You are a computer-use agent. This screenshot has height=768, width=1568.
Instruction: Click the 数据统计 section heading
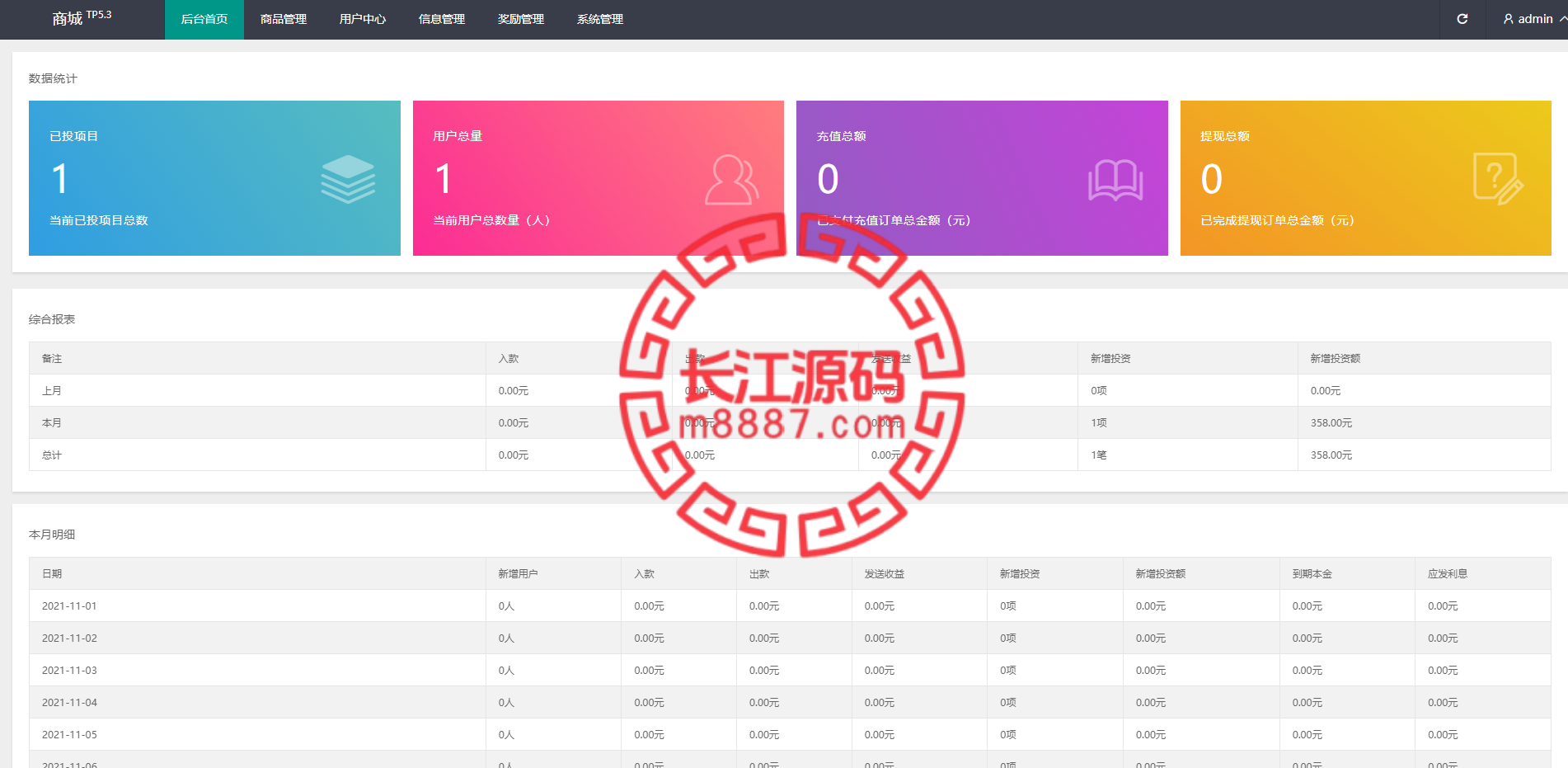point(53,78)
